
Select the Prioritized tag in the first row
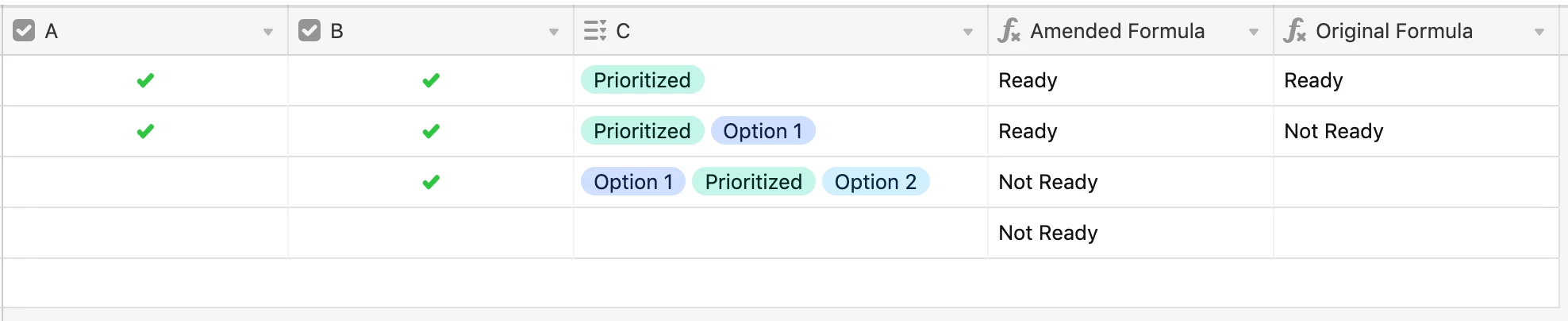643,80
